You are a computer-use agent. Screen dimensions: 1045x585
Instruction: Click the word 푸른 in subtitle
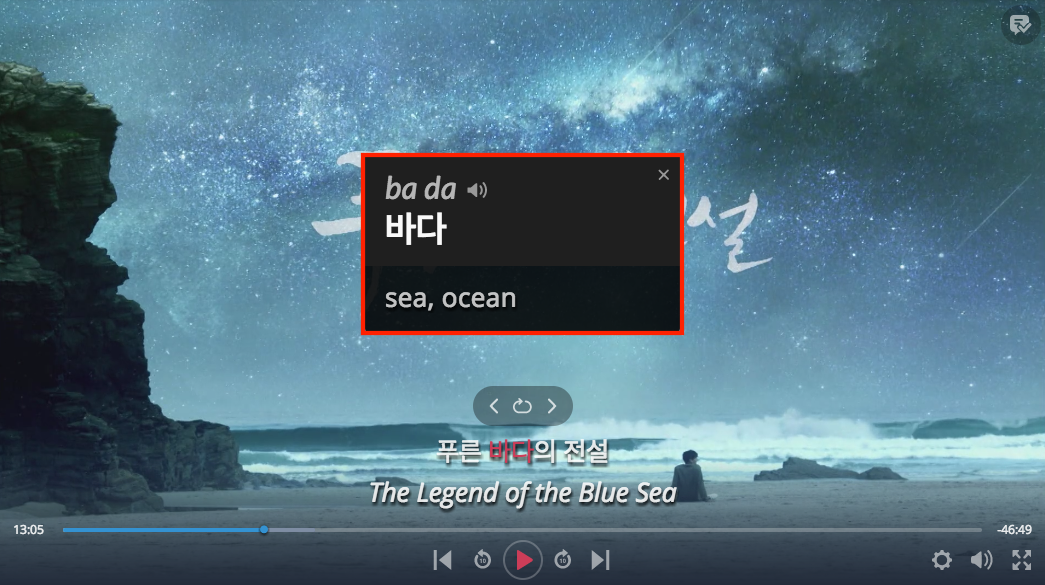click(x=459, y=452)
